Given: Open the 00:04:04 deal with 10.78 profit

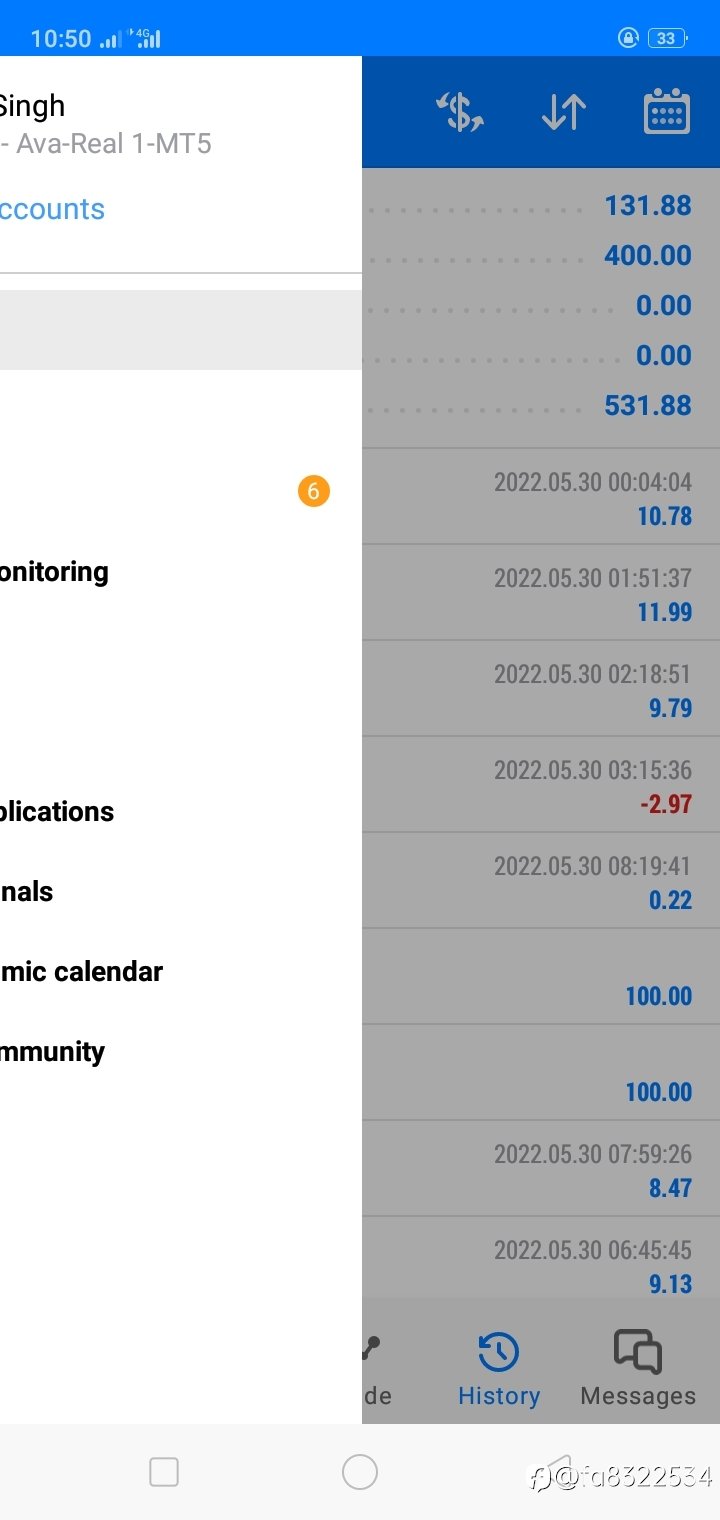Looking at the screenshot, I should click(541, 497).
